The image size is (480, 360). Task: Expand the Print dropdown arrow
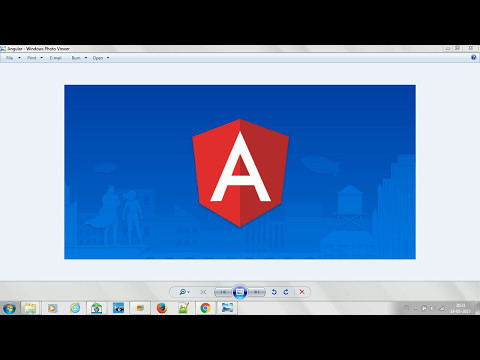[x=42, y=58]
